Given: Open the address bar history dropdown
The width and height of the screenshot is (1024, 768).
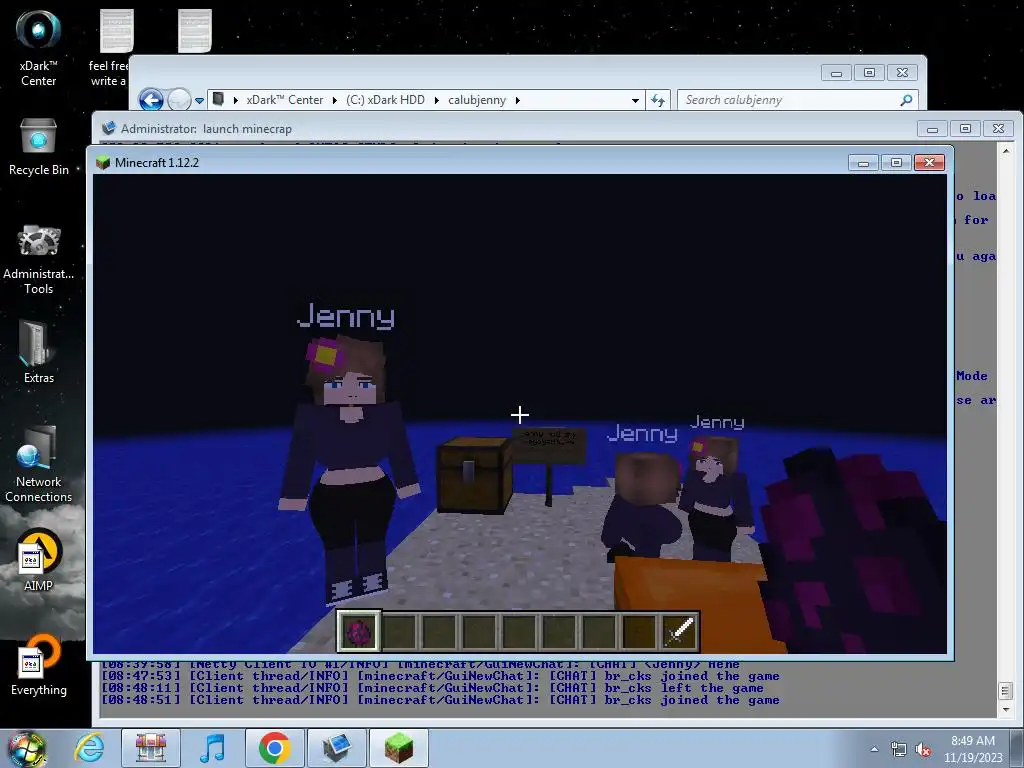Looking at the screenshot, I should click(x=635, y=101).
